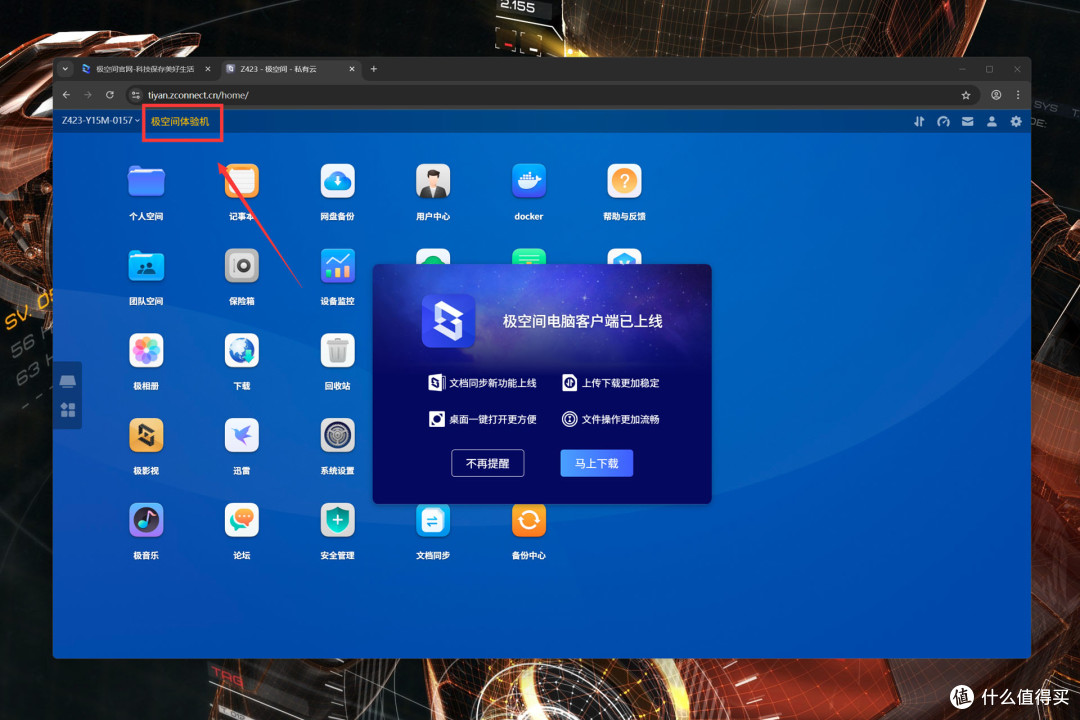1080x720 pixels.
Task: Launch the 迅雷 Xunlei app
Action: [242, 435]
